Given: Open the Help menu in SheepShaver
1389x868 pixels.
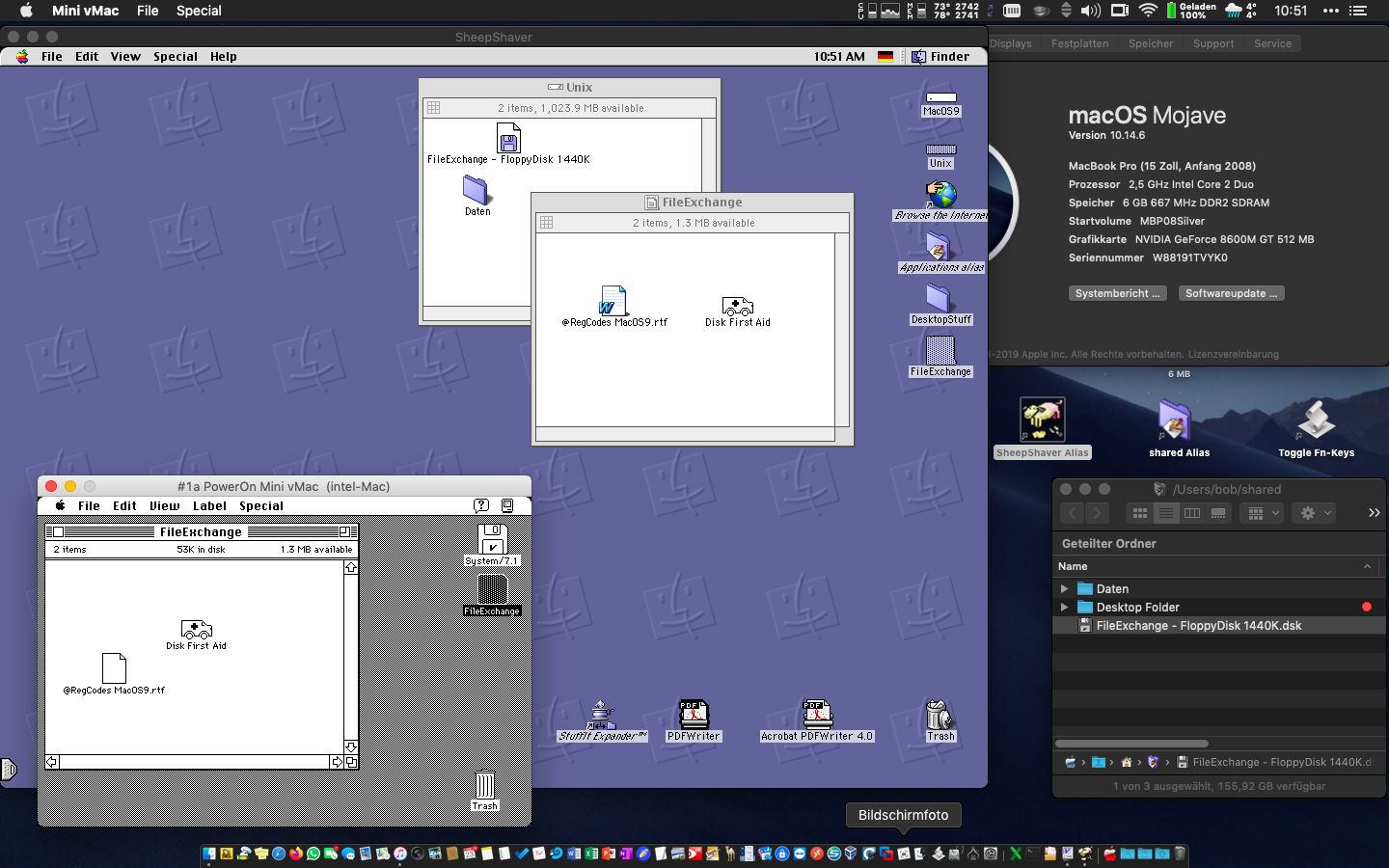Looking at the screenshot, I should [x=224, y=57].
